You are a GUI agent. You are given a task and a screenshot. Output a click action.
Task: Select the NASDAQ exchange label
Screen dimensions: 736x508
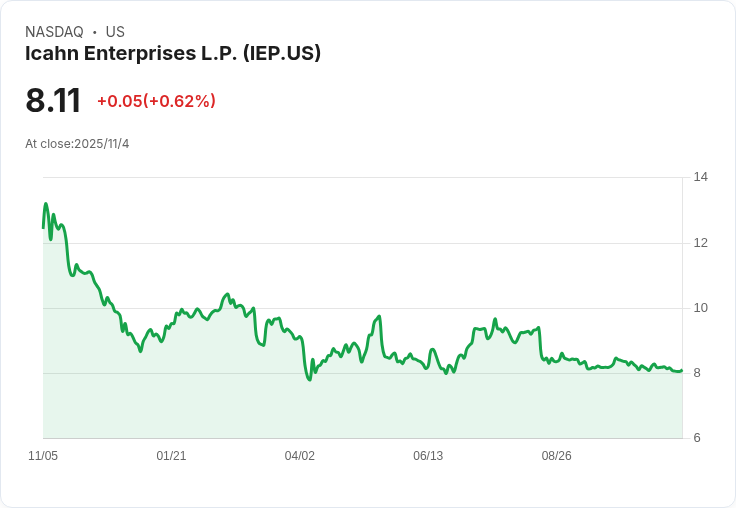[54, 32]
